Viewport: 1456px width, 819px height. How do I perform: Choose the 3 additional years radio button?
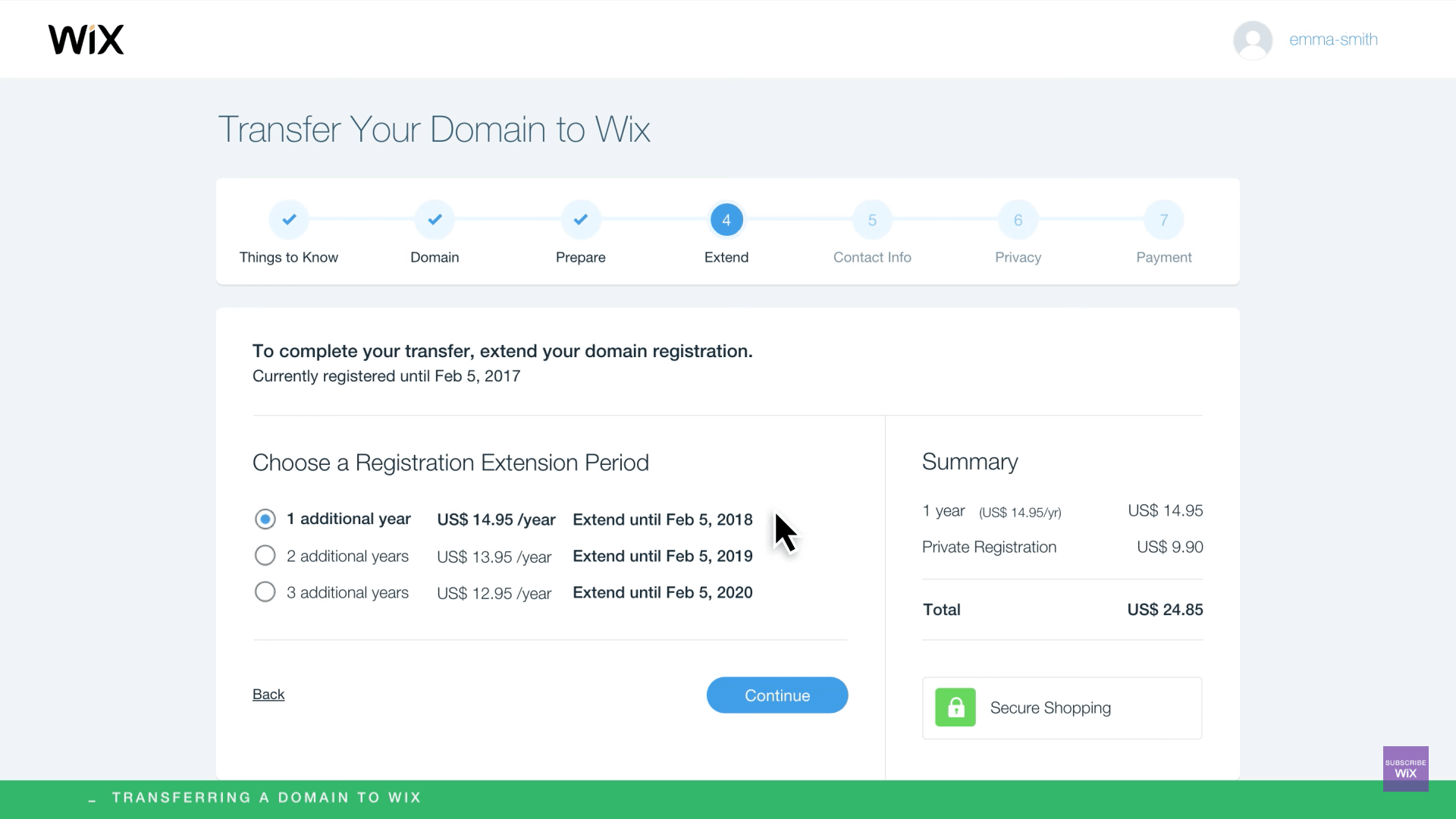pyautogui.click(x=265, y=591)
